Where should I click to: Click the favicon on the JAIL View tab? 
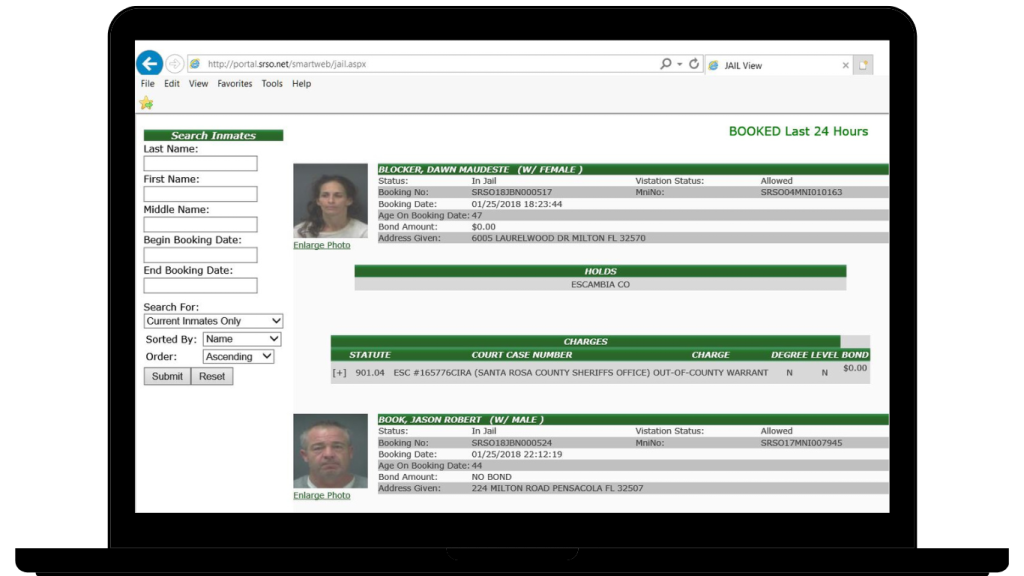pyautogui.click(x=716, y=65)
